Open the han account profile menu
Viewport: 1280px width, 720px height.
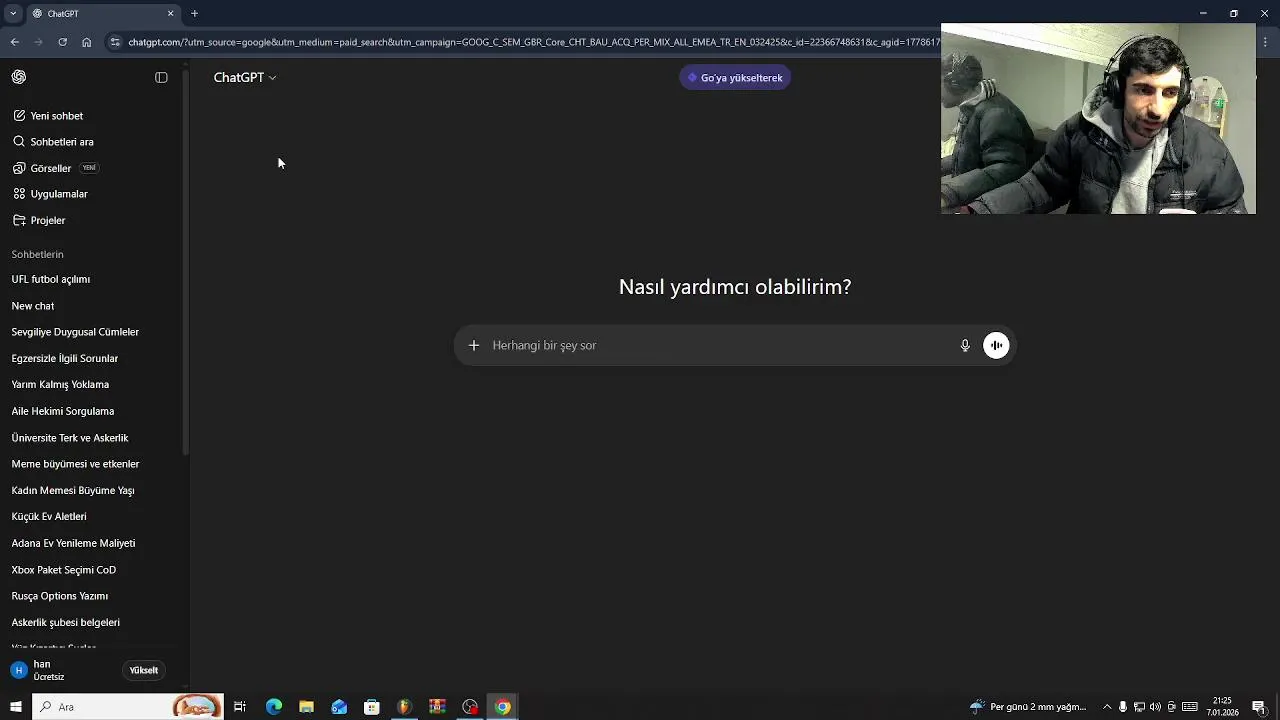click(x=60, y=670)
